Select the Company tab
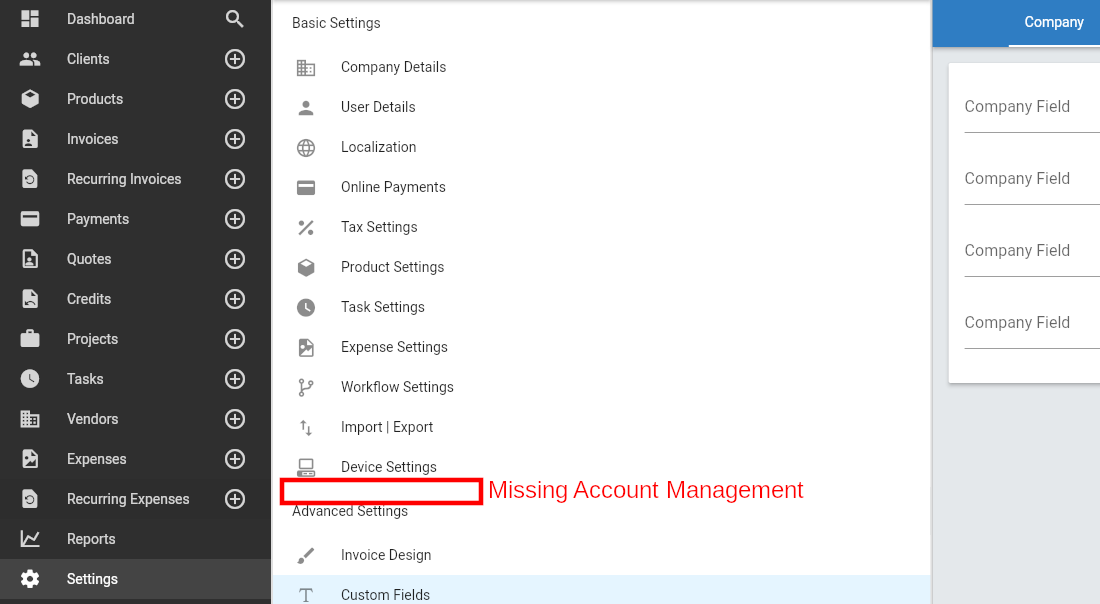The width and height of the screenshot is (1100, 604). pyautogui.click(x=1054, y=22)
